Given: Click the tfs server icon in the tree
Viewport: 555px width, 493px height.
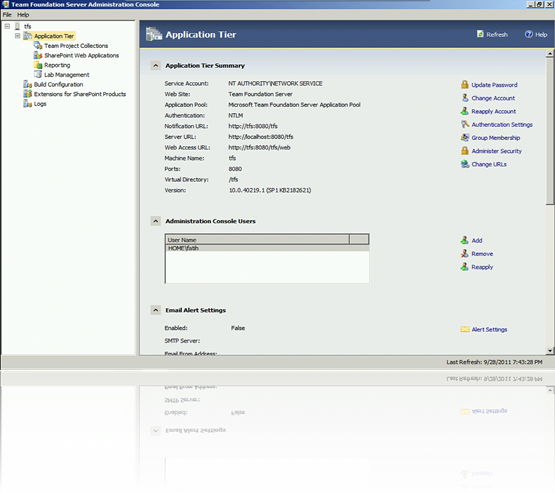Looking at the screenshot, I should click(17, 26).
